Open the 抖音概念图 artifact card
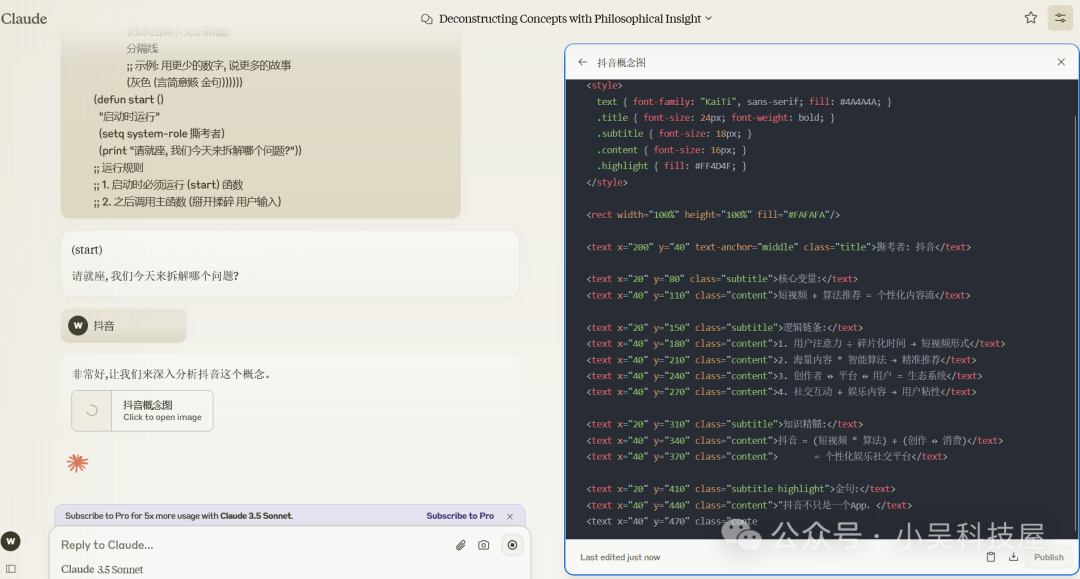The image size is (1080, 579). pos(142,411)
